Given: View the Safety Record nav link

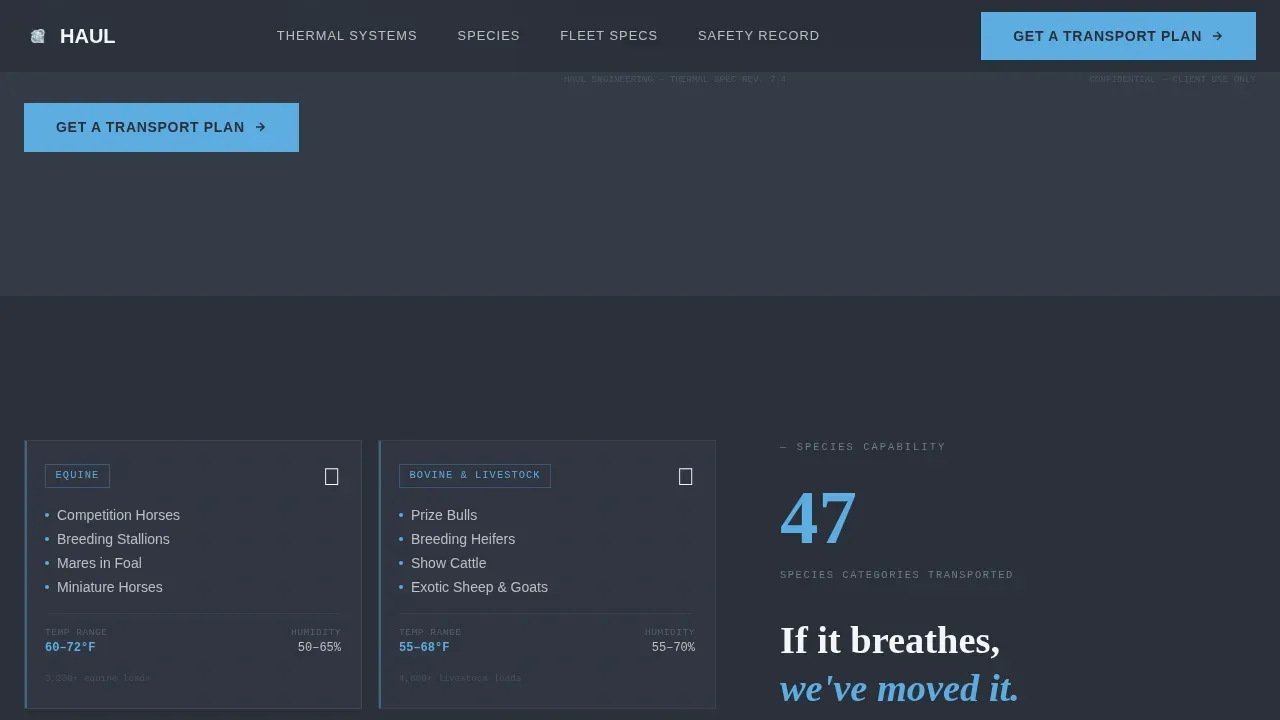Looking at the screenshot, I should (759, 36).
